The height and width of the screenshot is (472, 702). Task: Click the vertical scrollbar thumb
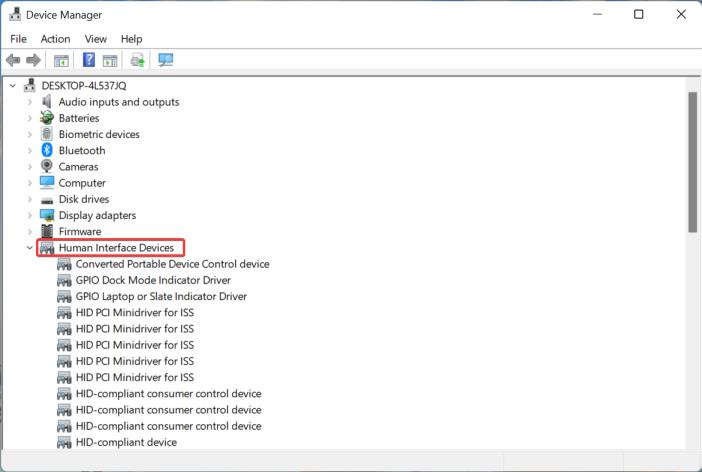tap(693, 162)
